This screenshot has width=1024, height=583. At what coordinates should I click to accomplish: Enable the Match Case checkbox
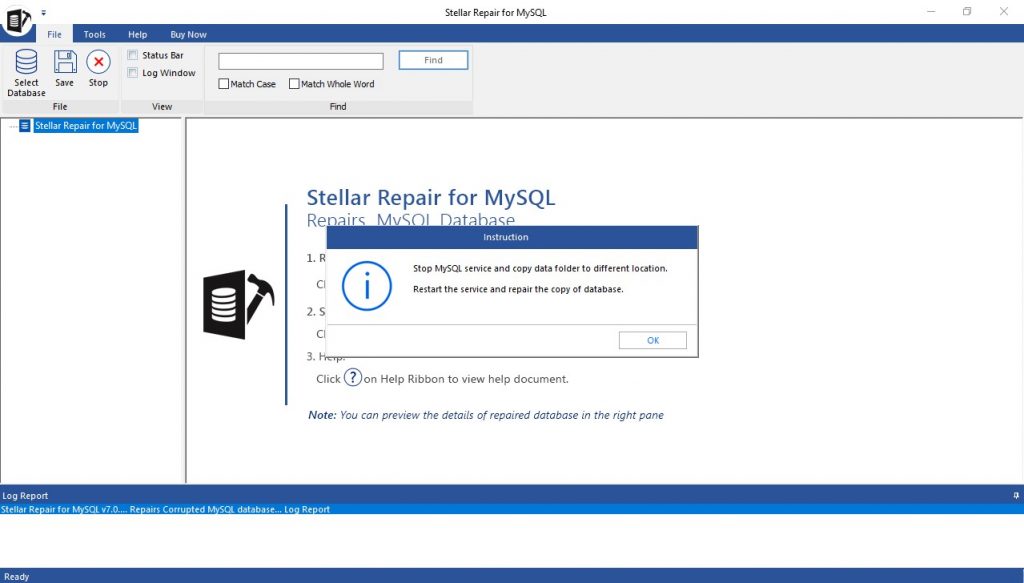tap(223, 84)
